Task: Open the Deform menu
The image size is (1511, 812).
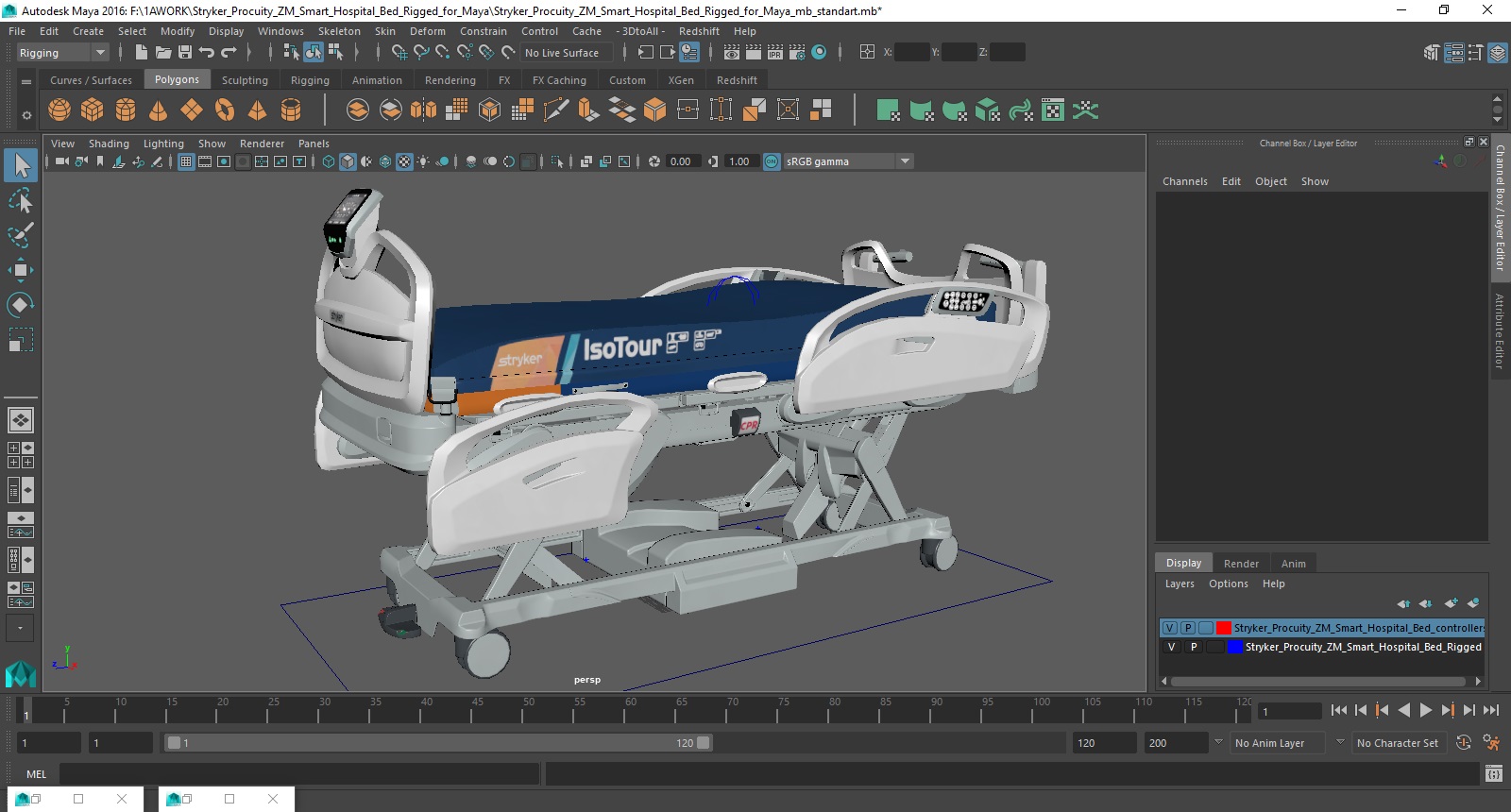Action: (427, 31)
